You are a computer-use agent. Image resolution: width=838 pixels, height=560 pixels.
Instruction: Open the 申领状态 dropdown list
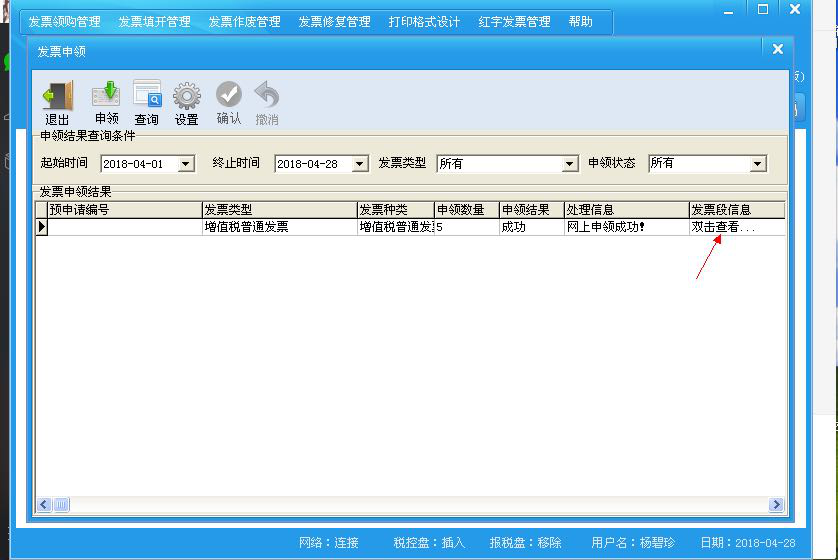click(758, 164)
